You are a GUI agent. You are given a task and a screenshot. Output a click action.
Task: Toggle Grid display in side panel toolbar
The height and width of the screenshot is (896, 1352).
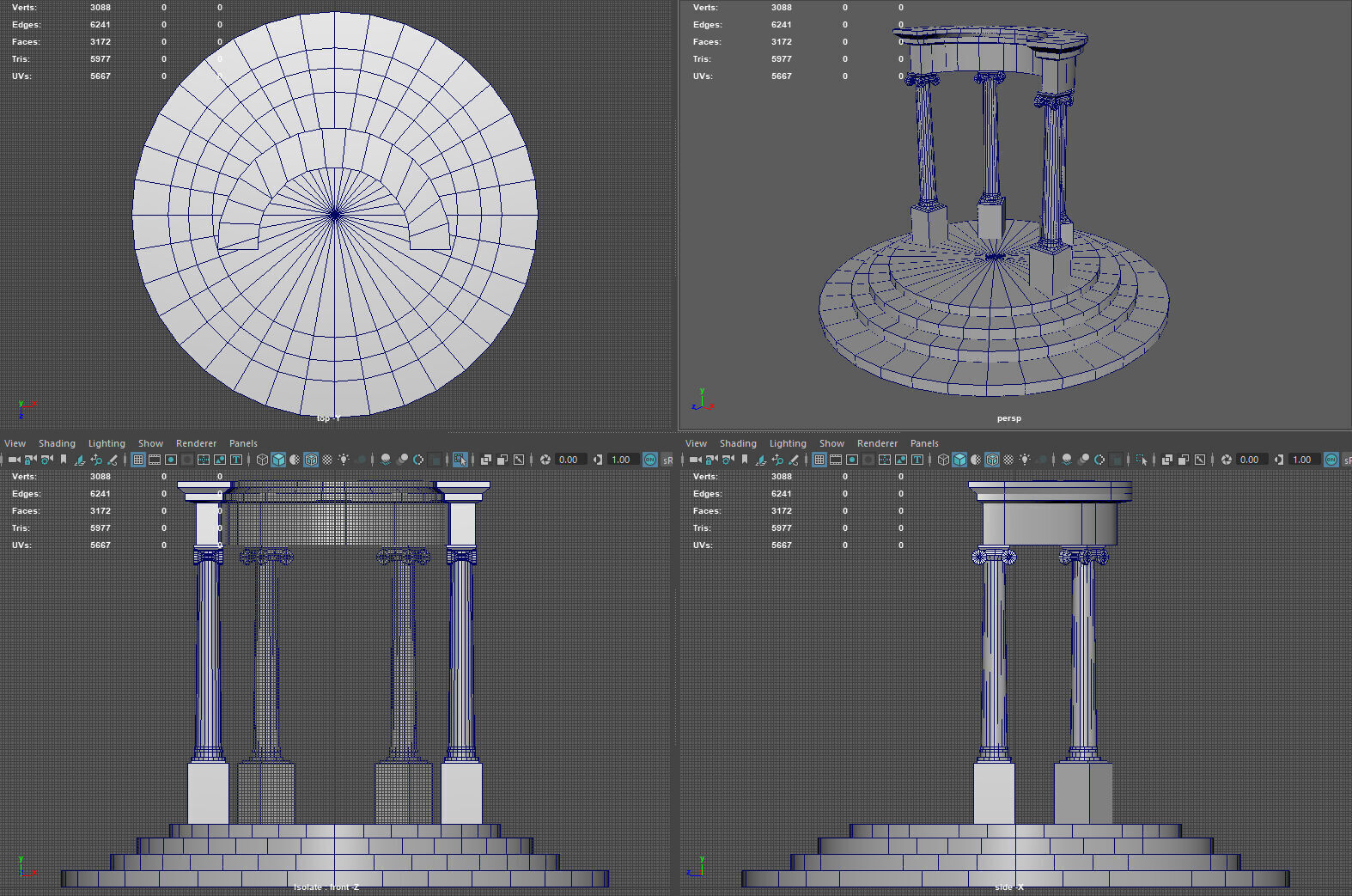tap(819, 460)
